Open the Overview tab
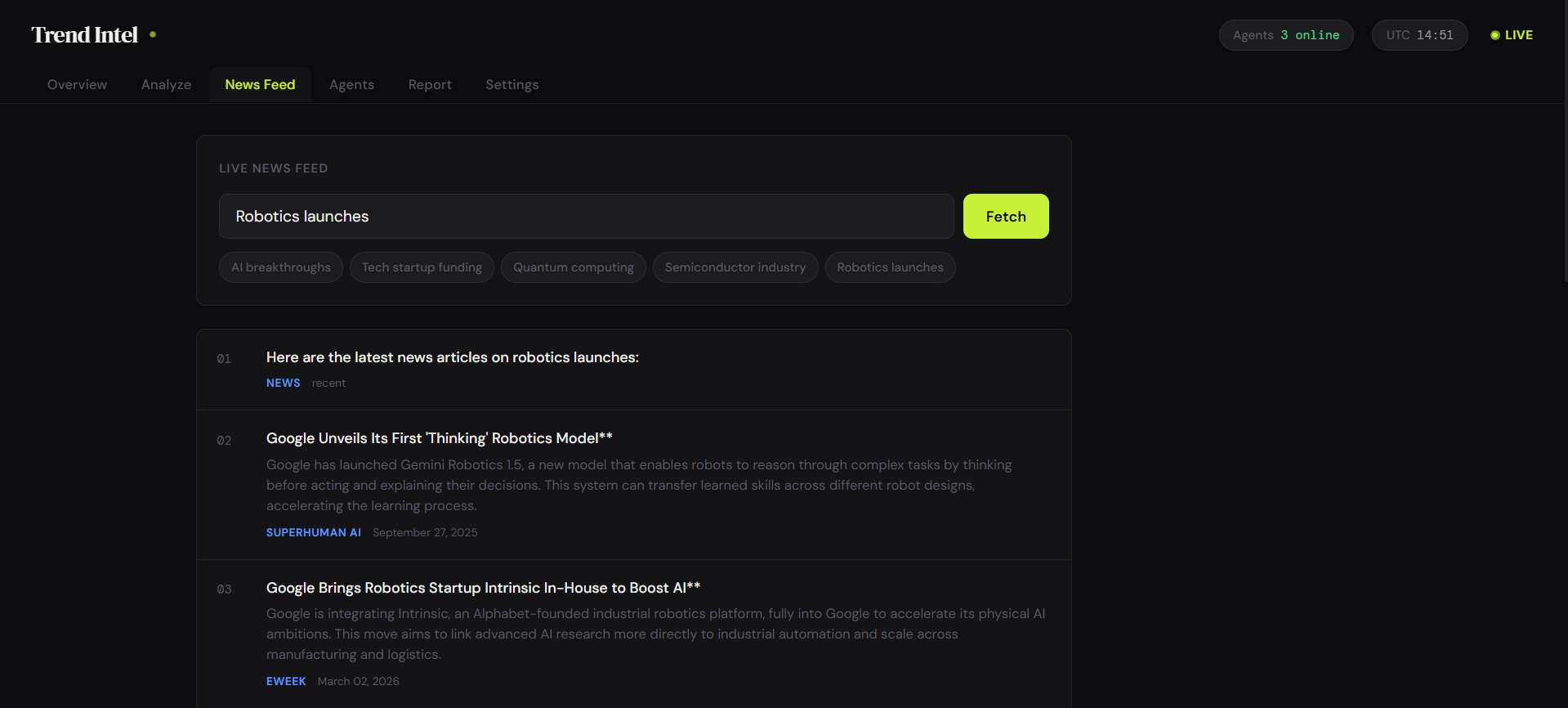Image resolution: width=1568 pixels, height=708 pixels. tap(77, 84)
